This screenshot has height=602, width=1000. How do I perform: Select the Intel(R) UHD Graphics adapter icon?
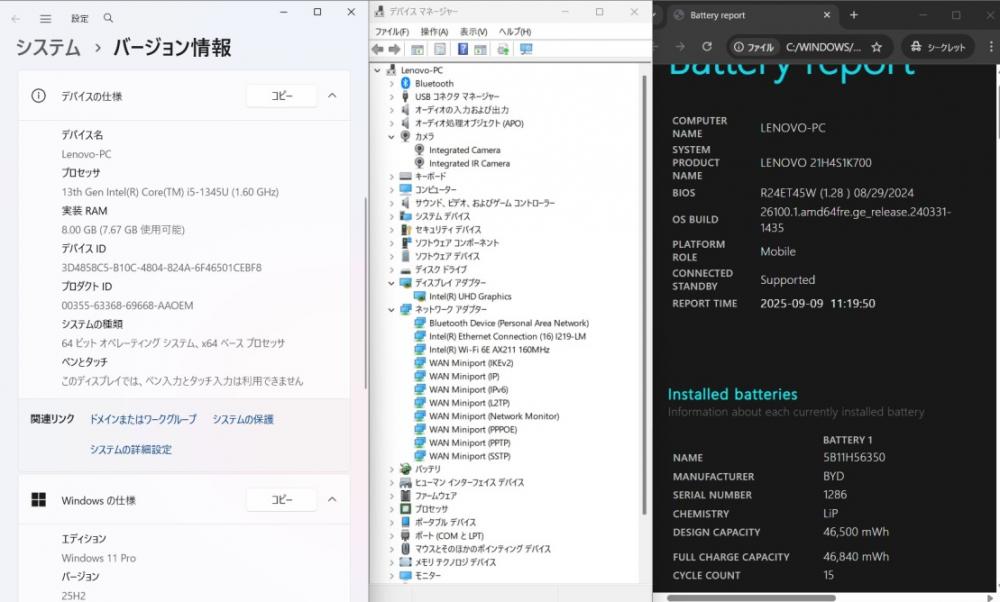coord(420,297)
